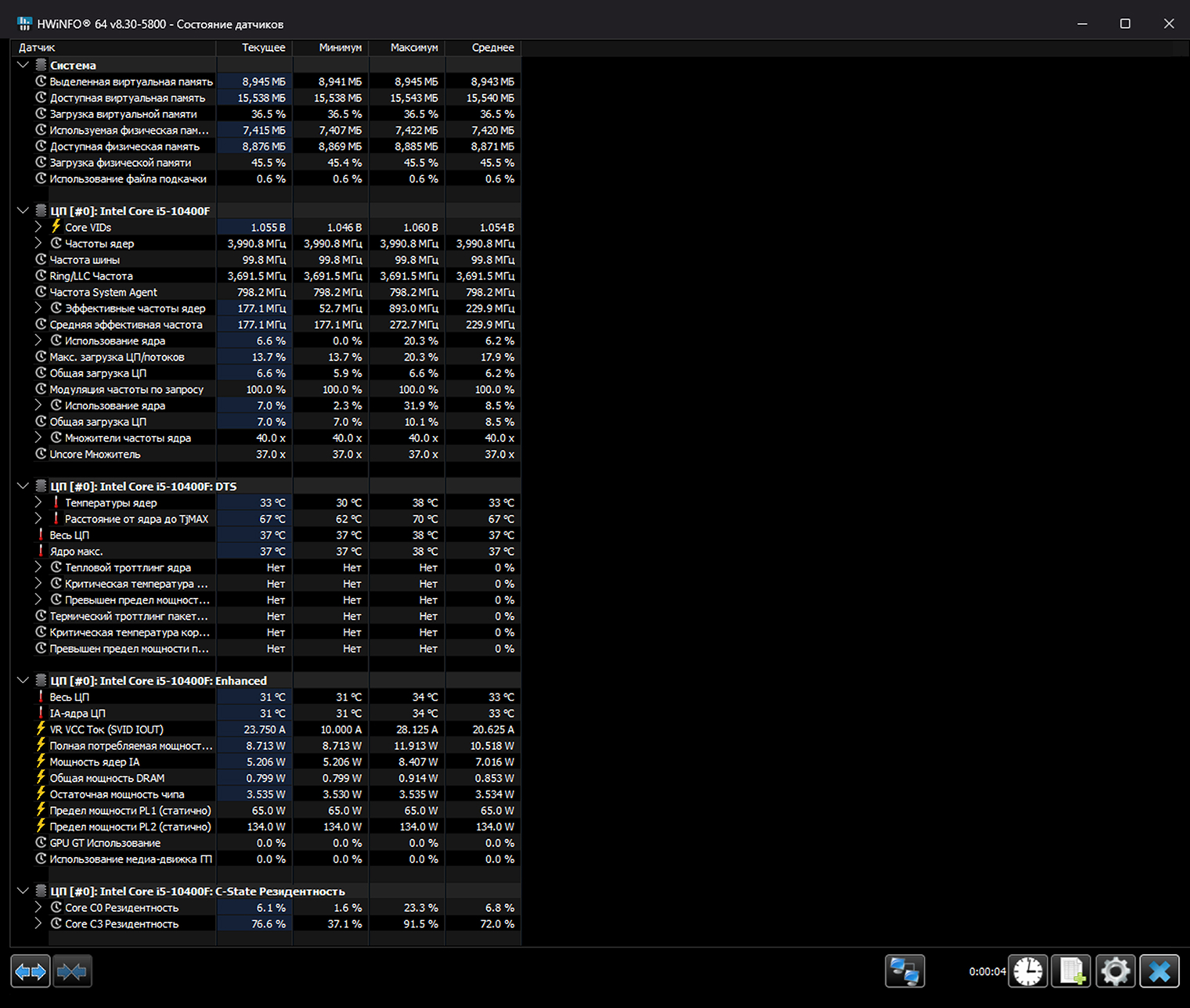Viewport: 1190px width, 1008px height.
Task: Expand the Эффективные частоты ядер row
Action: 38,308
